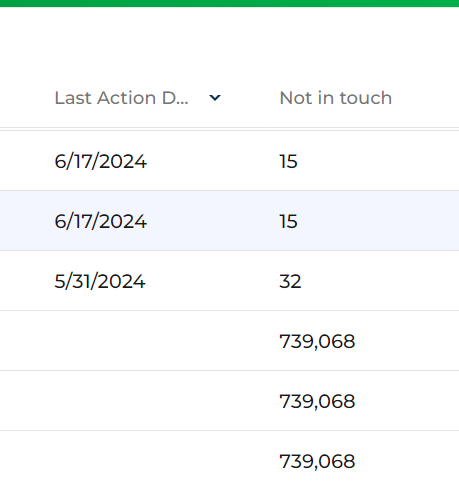Screen dimensions: 459x483
Task: Click the second 739,068 value
Action: coord(317,402)
